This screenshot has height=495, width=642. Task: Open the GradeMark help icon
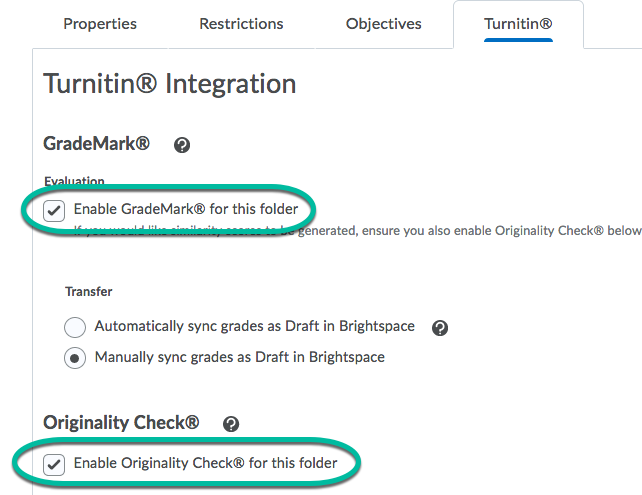pyautogui.click(x=182, y=145)
